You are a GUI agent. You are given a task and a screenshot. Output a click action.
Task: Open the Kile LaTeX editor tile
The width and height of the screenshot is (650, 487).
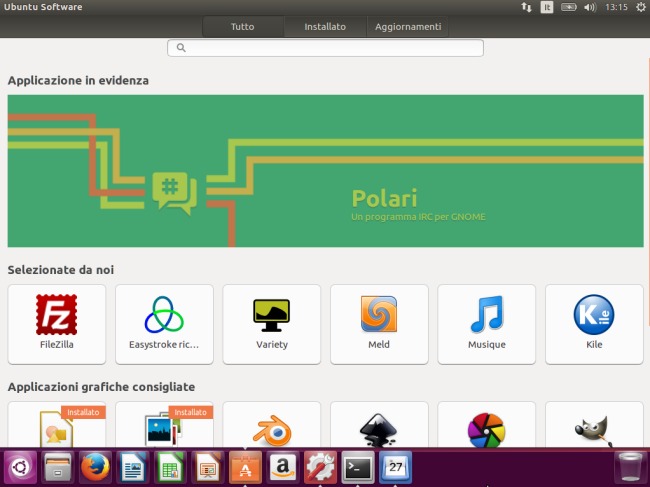point(594,324)
